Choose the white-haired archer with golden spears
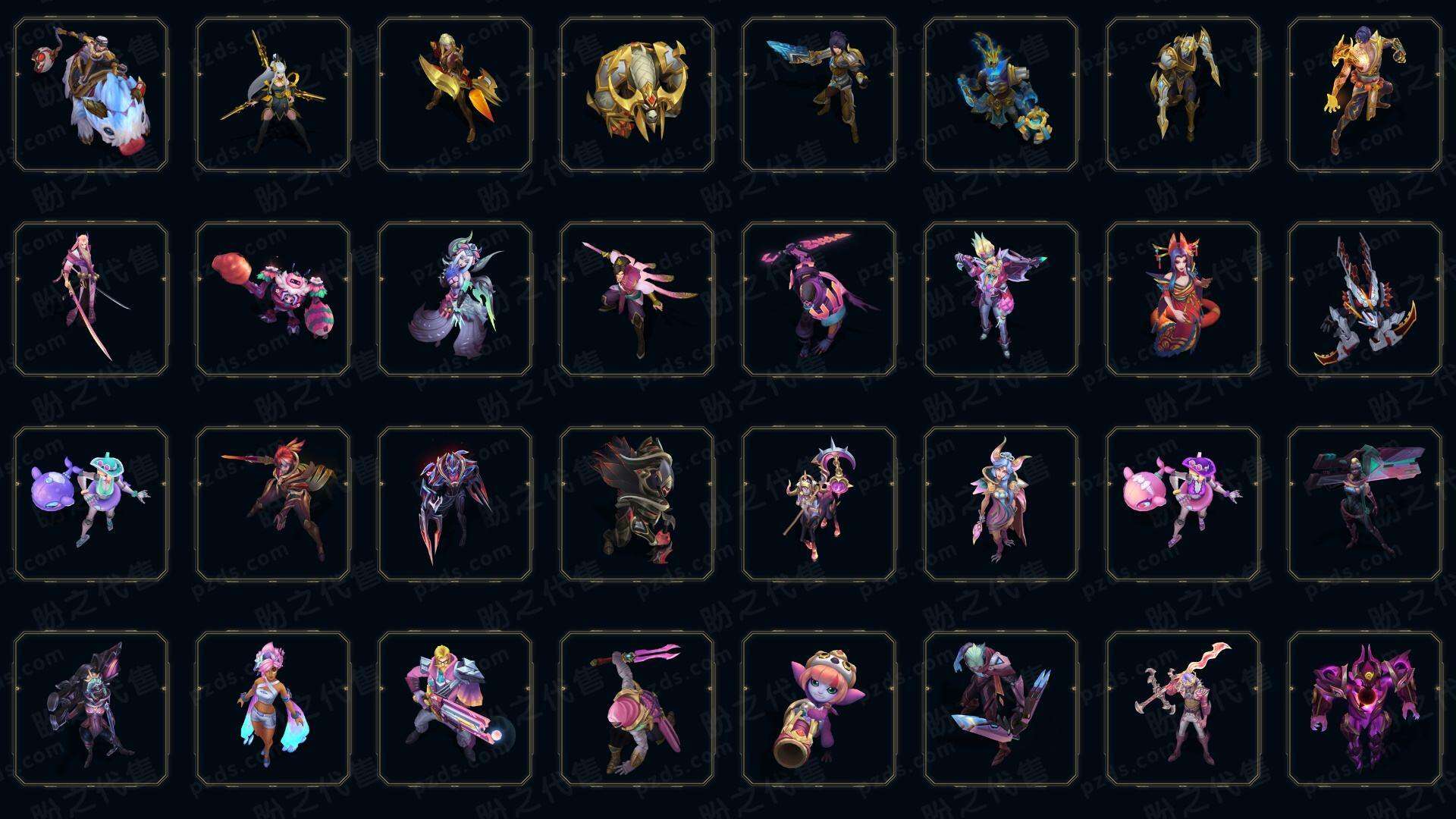Viewport: 1456px width, 819px height. point(273,95)
